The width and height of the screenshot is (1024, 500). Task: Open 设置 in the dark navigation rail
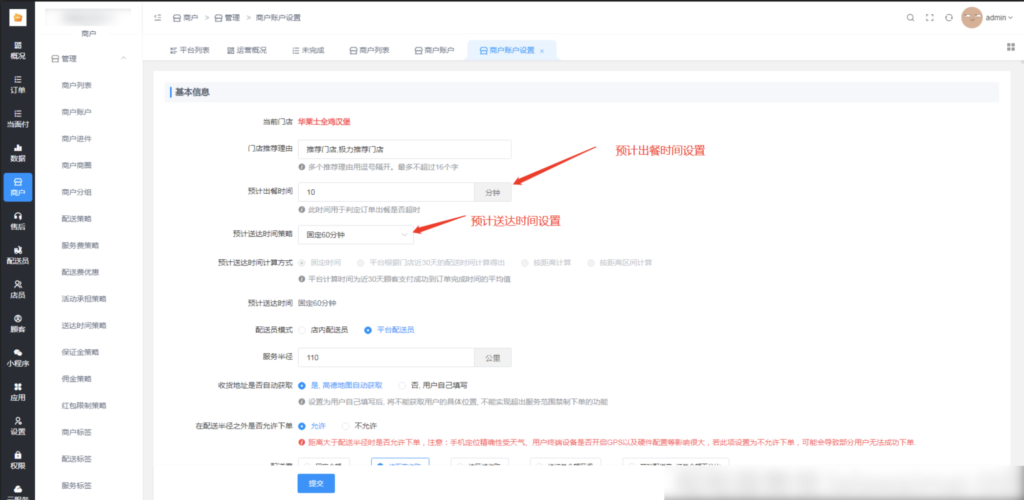tap(18, 426)
